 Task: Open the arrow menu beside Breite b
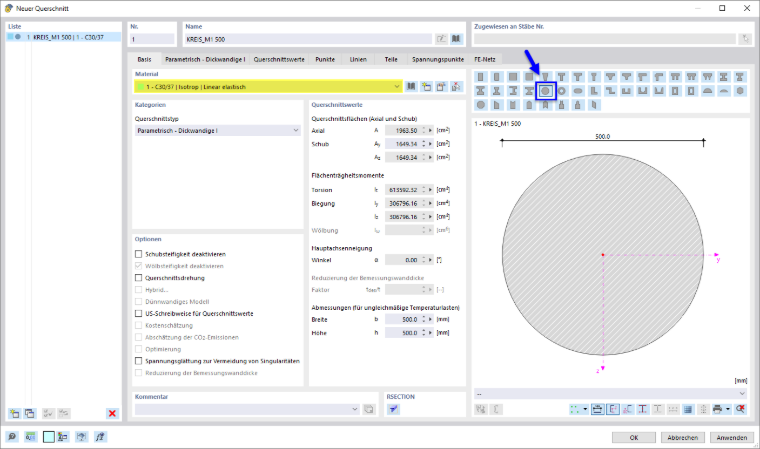[430, 320]
